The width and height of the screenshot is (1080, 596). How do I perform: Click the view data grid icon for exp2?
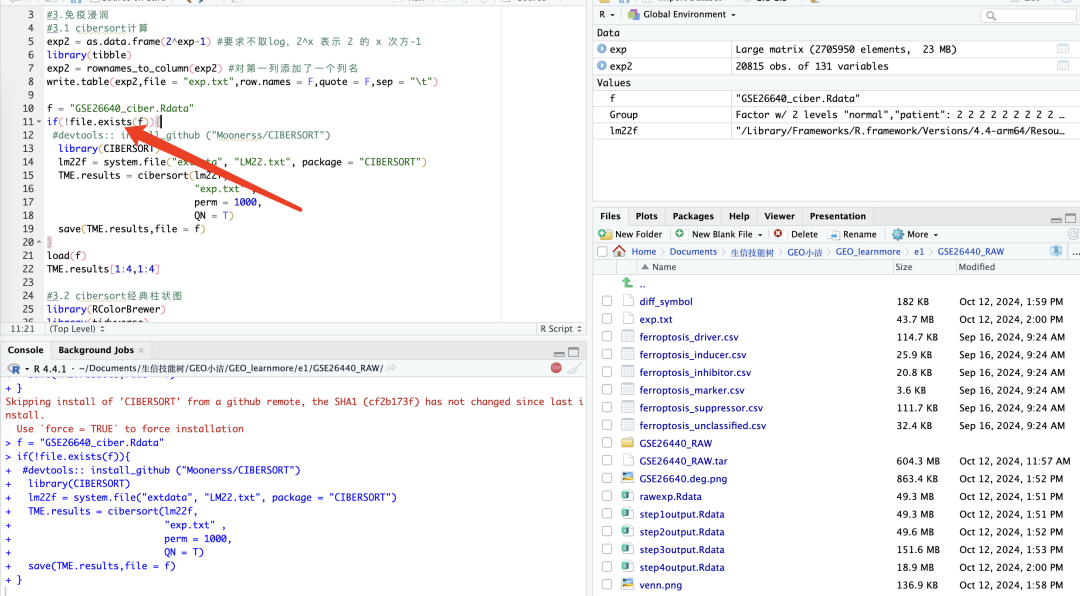click(x=1063, y=65)
